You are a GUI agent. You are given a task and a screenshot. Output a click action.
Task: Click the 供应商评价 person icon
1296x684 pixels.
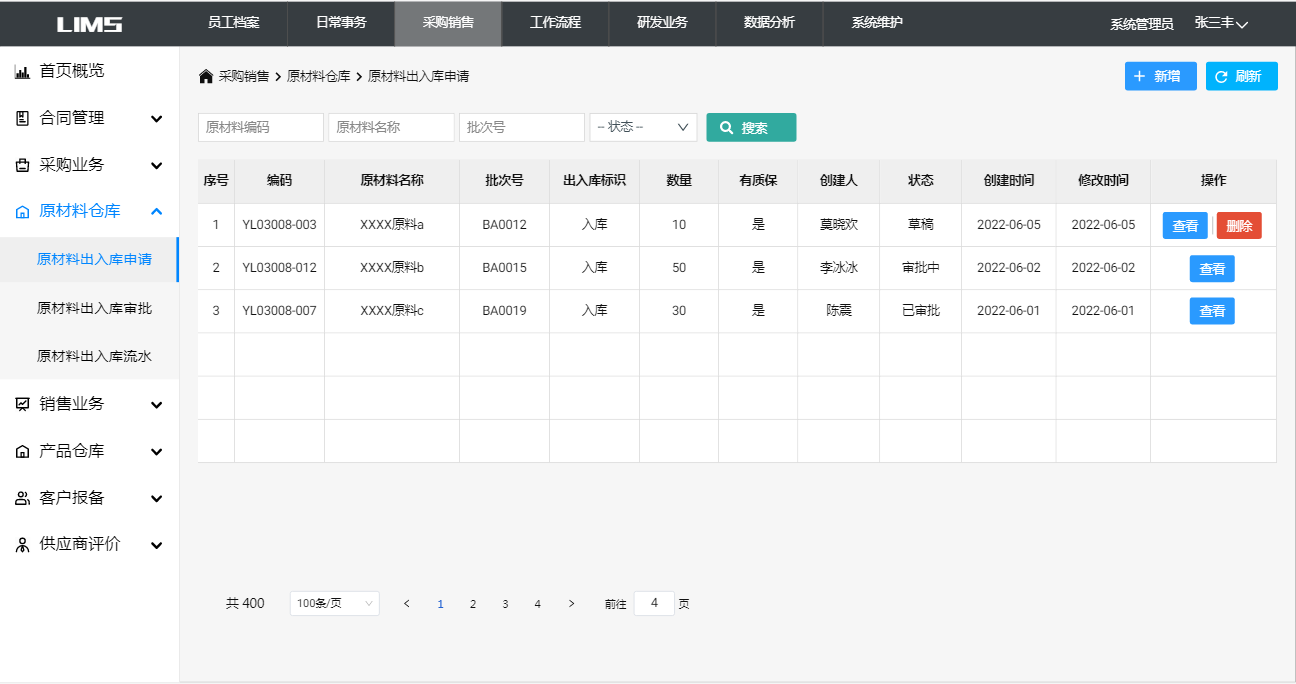coord(22,545)
